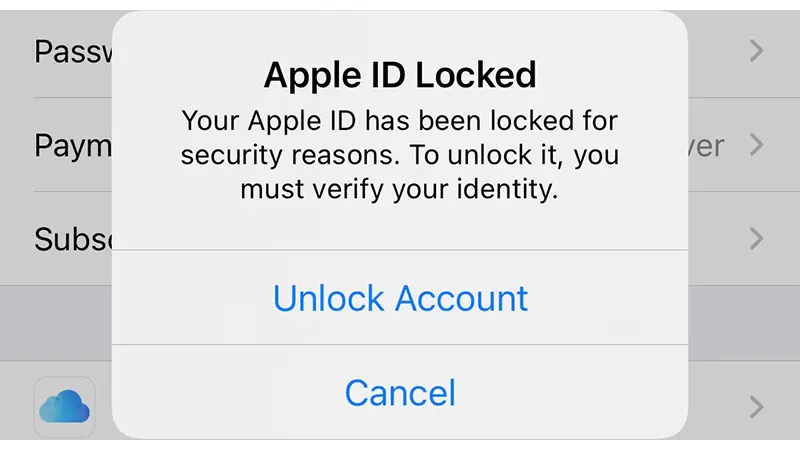Tap the Unlock Account button
Viewport: 800px width, 450px height.
(400, 298)
